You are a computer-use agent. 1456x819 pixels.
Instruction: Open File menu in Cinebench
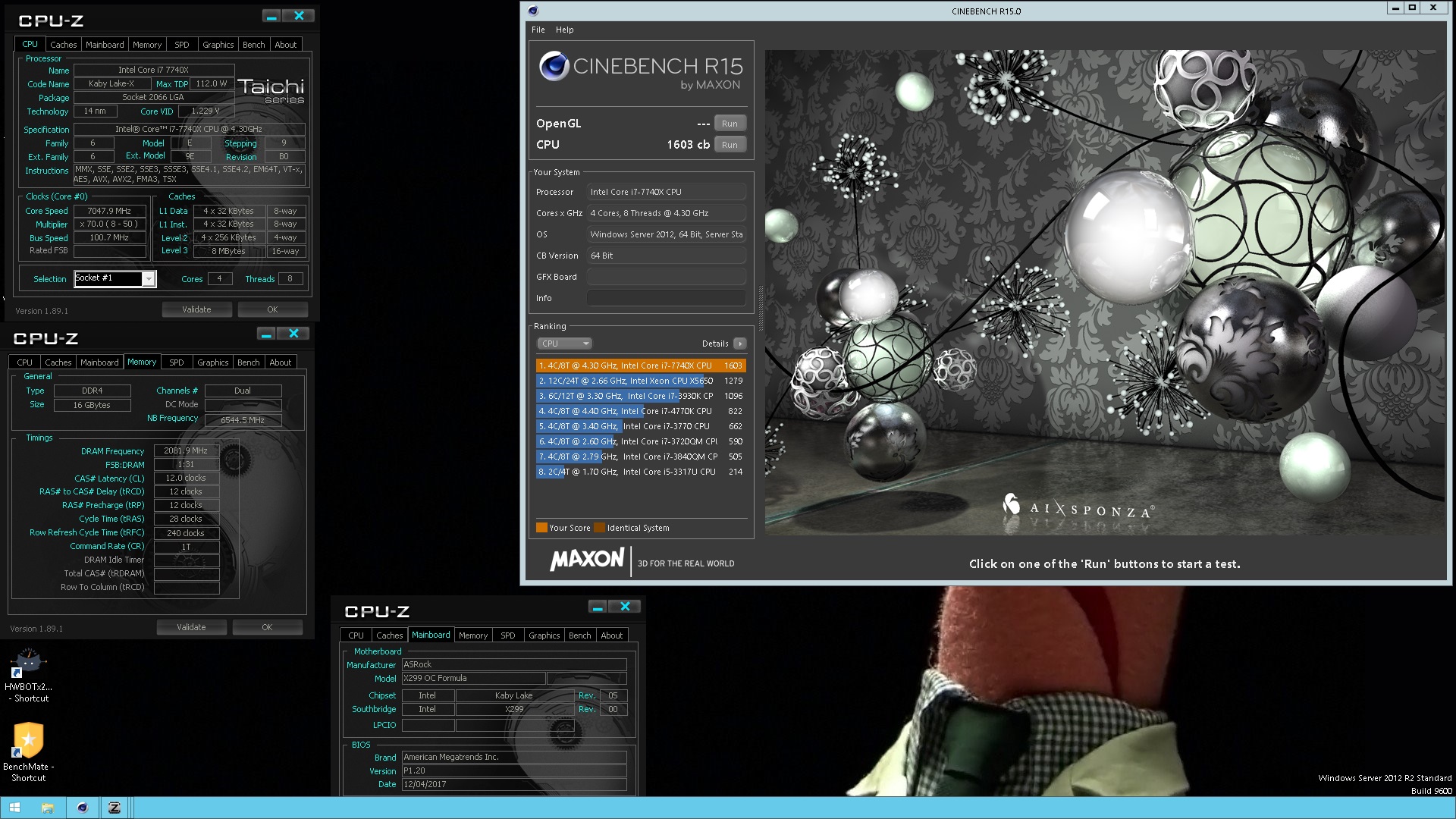click(x=538, y=30)
